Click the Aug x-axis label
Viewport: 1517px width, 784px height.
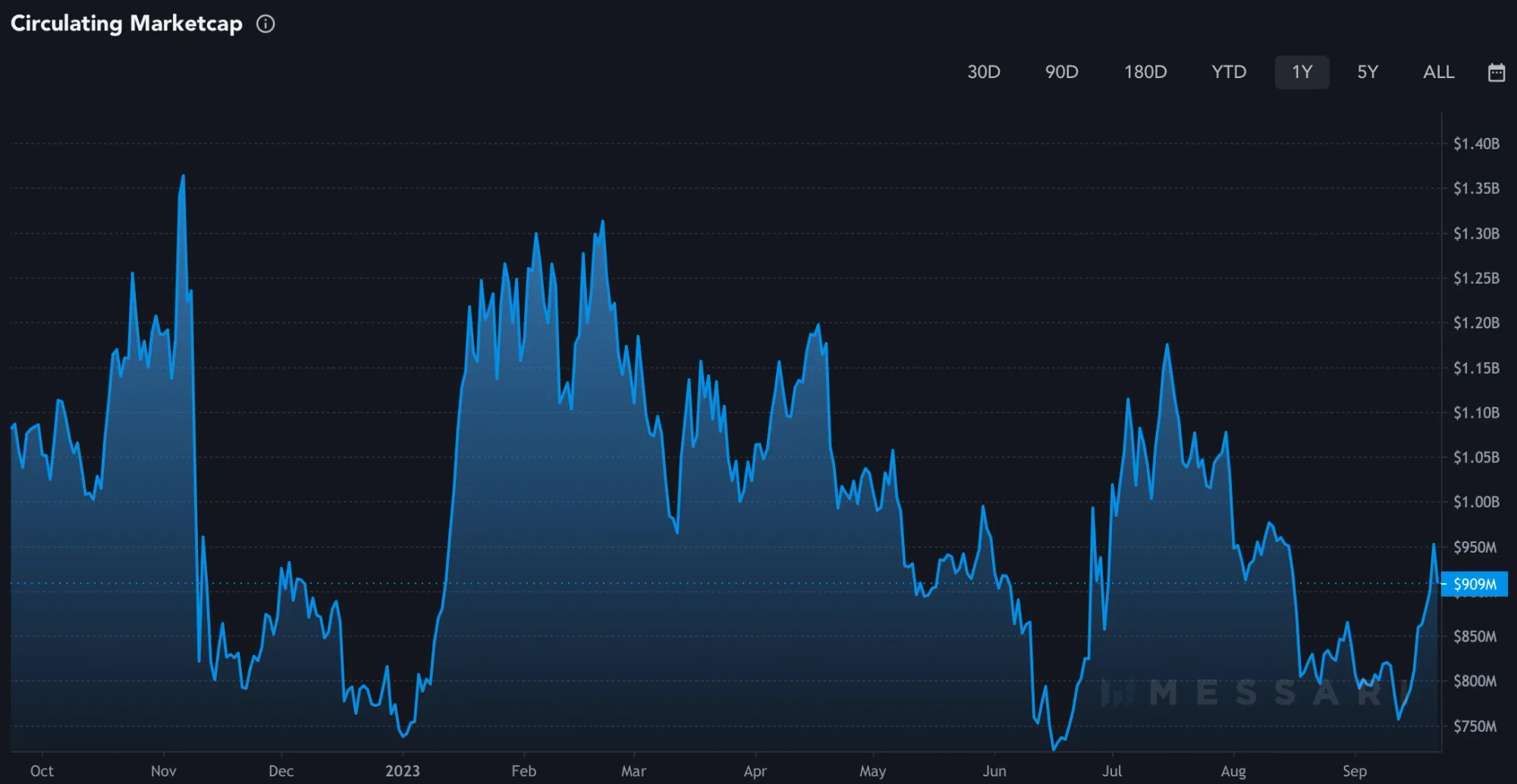click(x=1233, y=771)
